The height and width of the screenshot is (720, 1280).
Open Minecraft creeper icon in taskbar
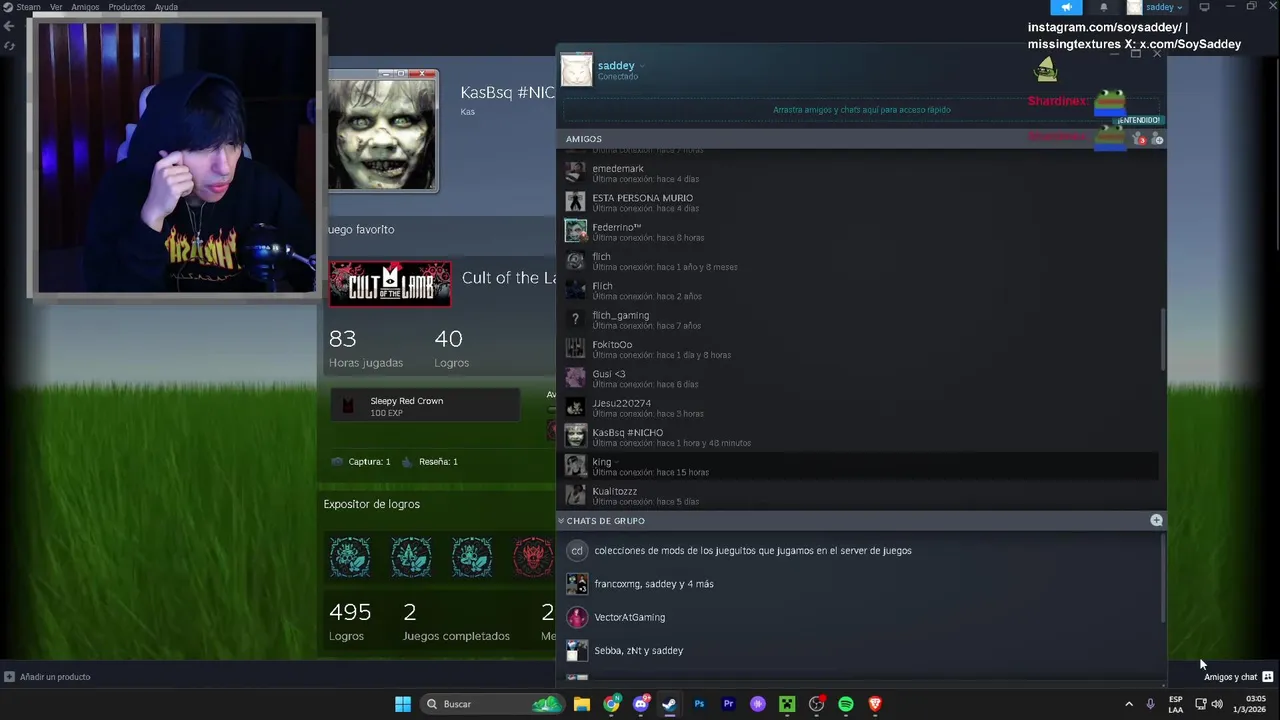[787, 704]
